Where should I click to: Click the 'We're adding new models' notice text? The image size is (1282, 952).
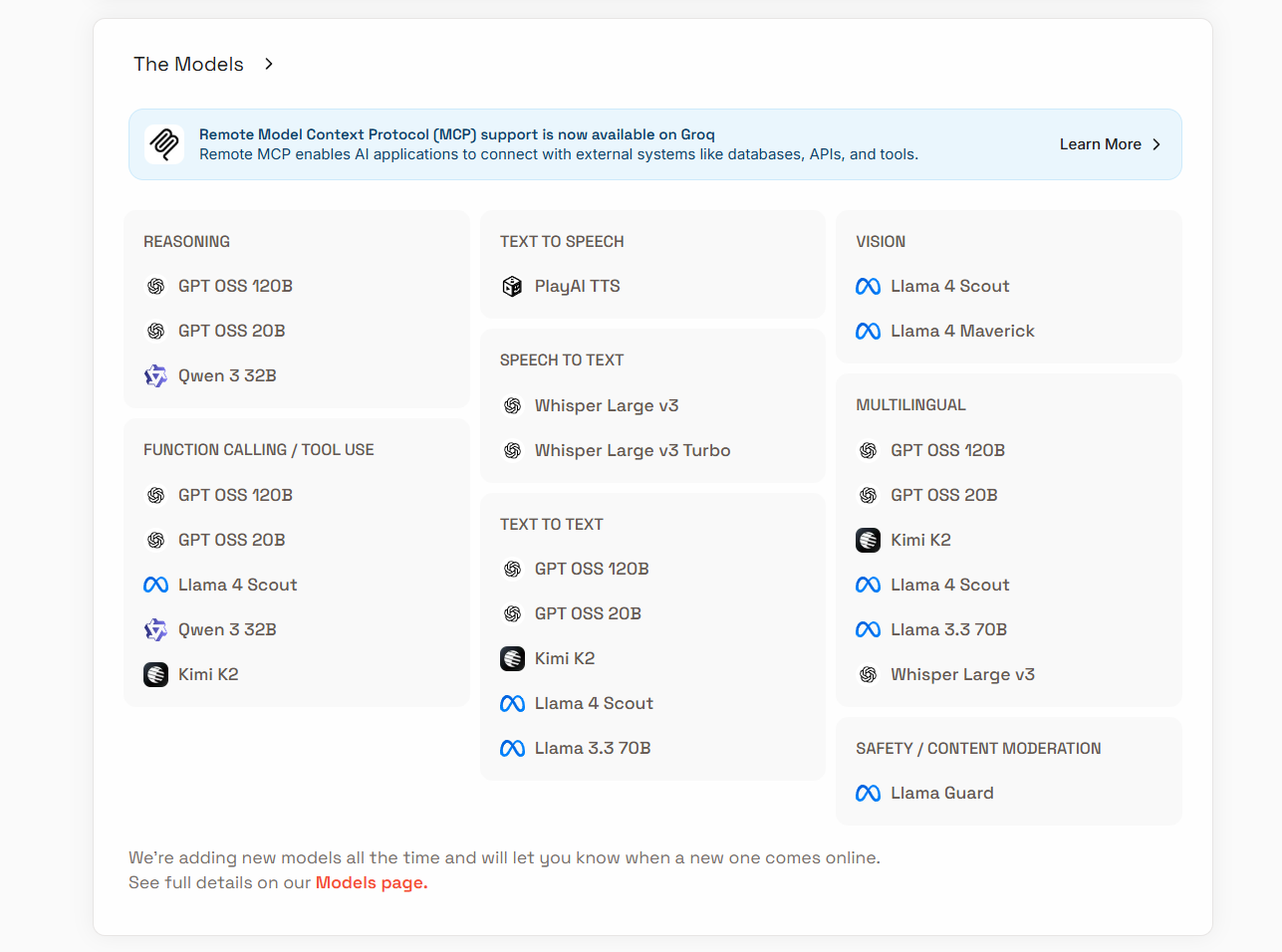click(504, 857)
